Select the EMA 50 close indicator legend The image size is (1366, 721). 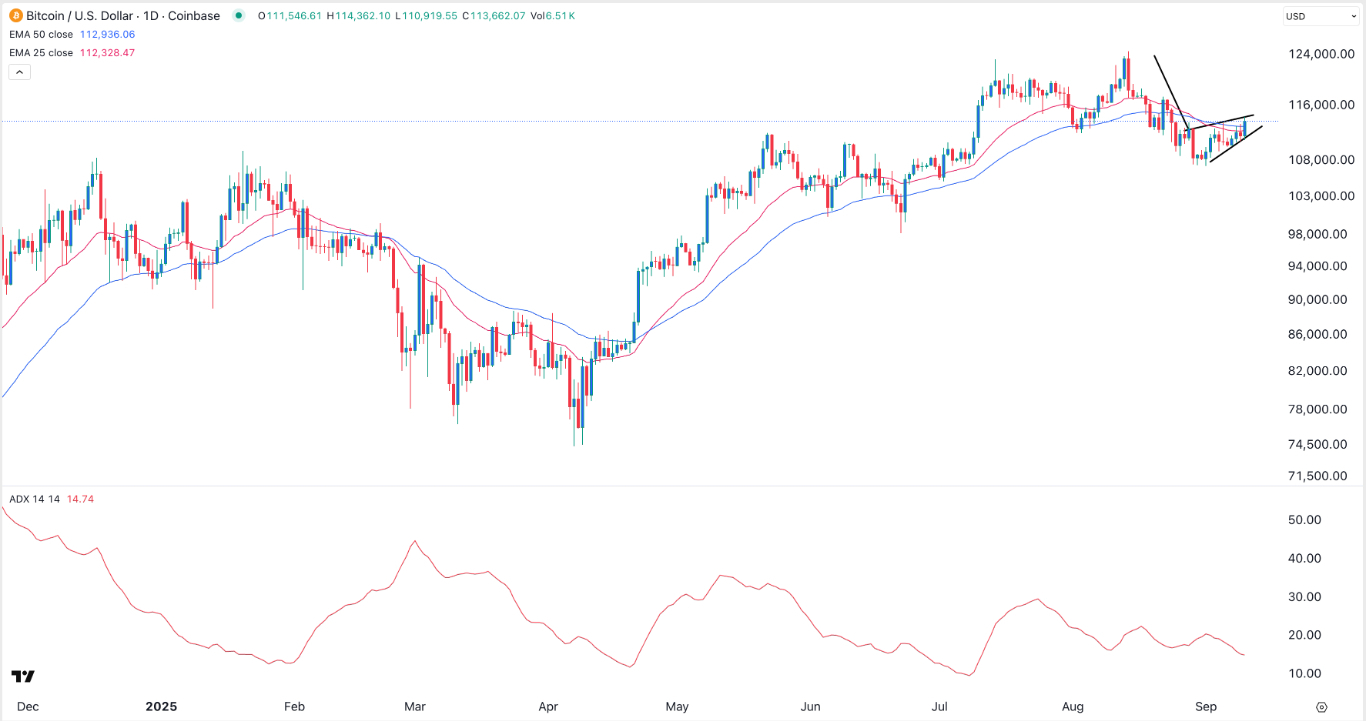(x=45, y=34)
